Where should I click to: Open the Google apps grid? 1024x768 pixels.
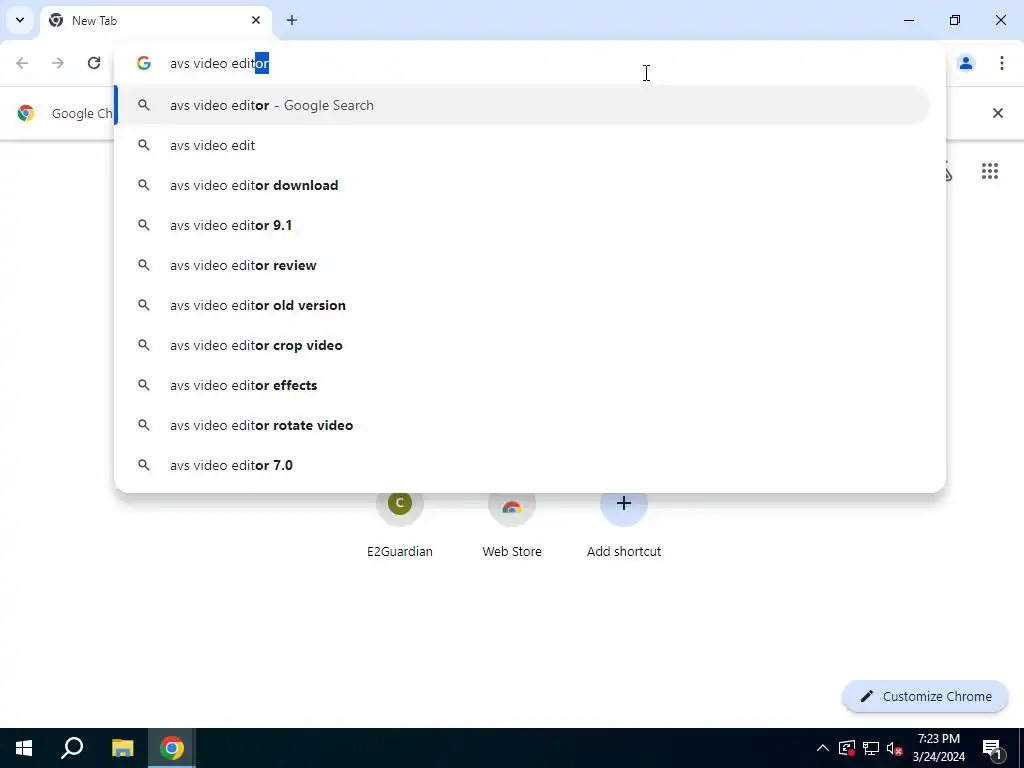coord(989,171)
